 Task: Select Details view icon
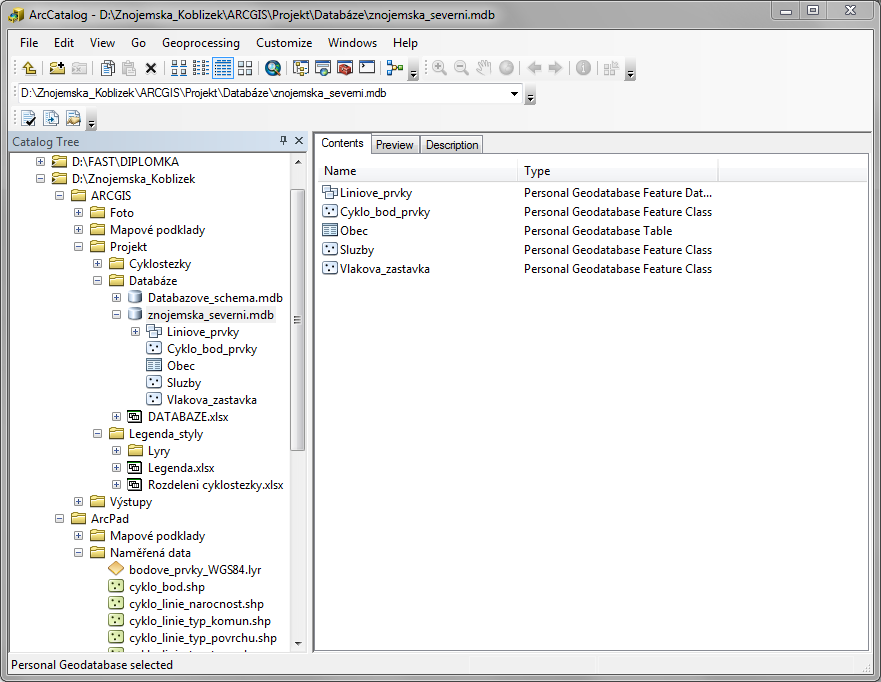pos(222,69)
